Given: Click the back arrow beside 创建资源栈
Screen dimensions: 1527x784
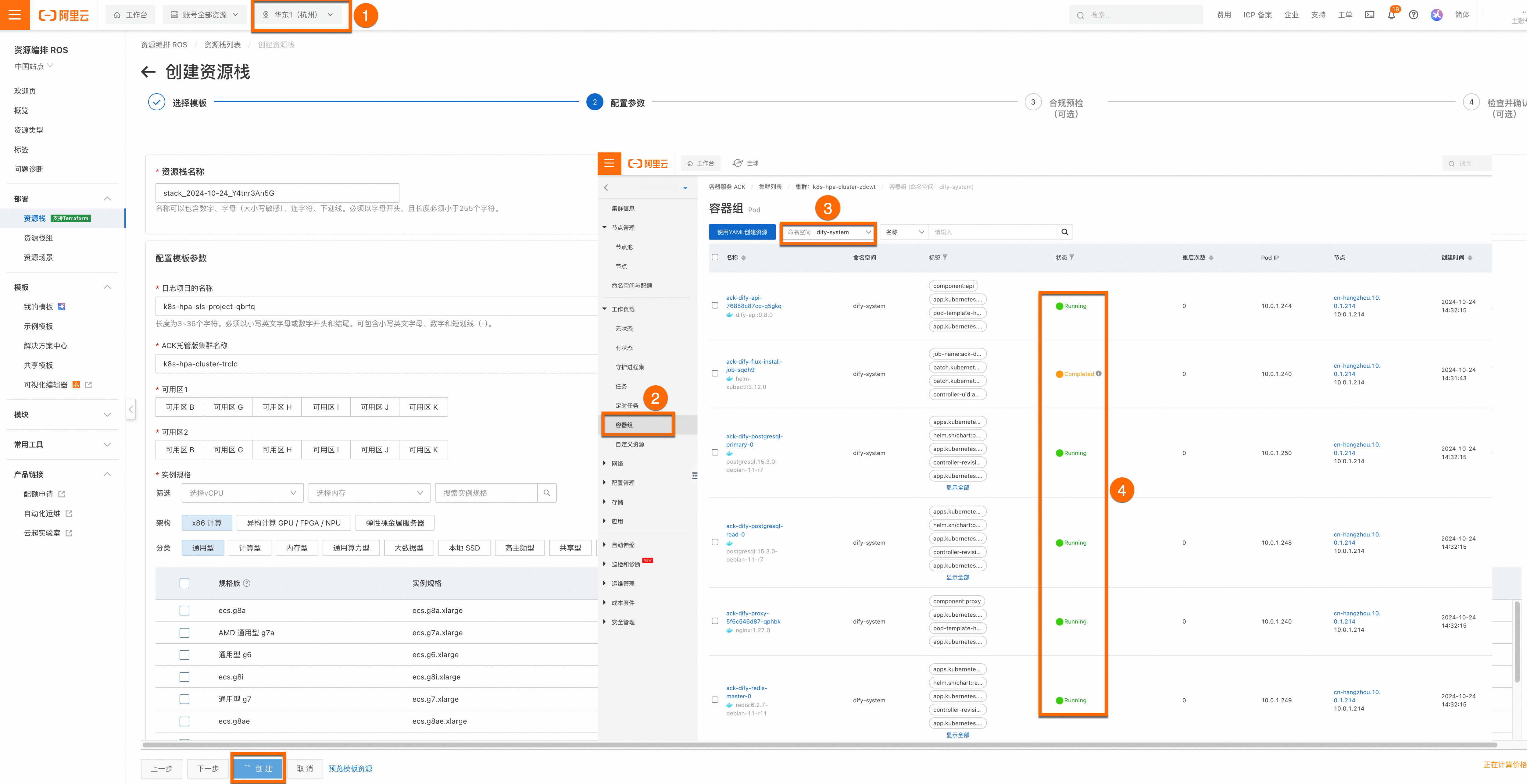Looking at the screenshot, I should click(x=148, y=72).
